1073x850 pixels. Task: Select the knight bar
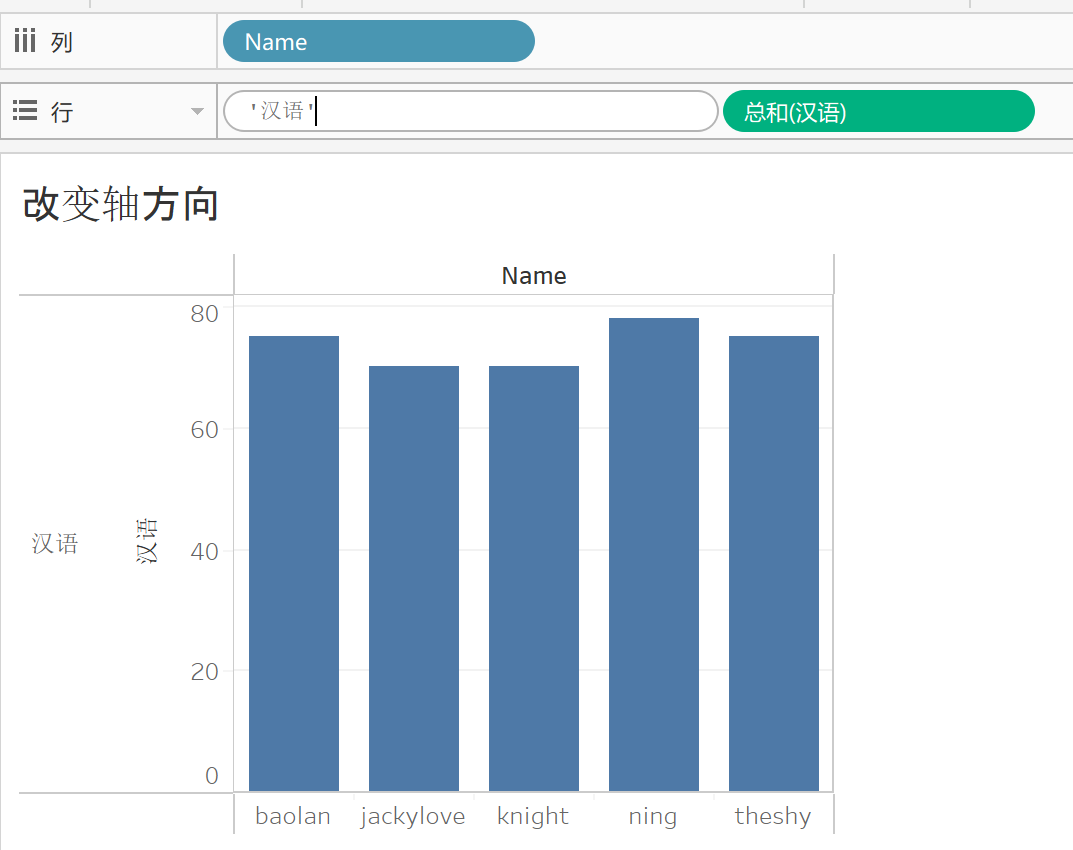(x=534, y=578)
